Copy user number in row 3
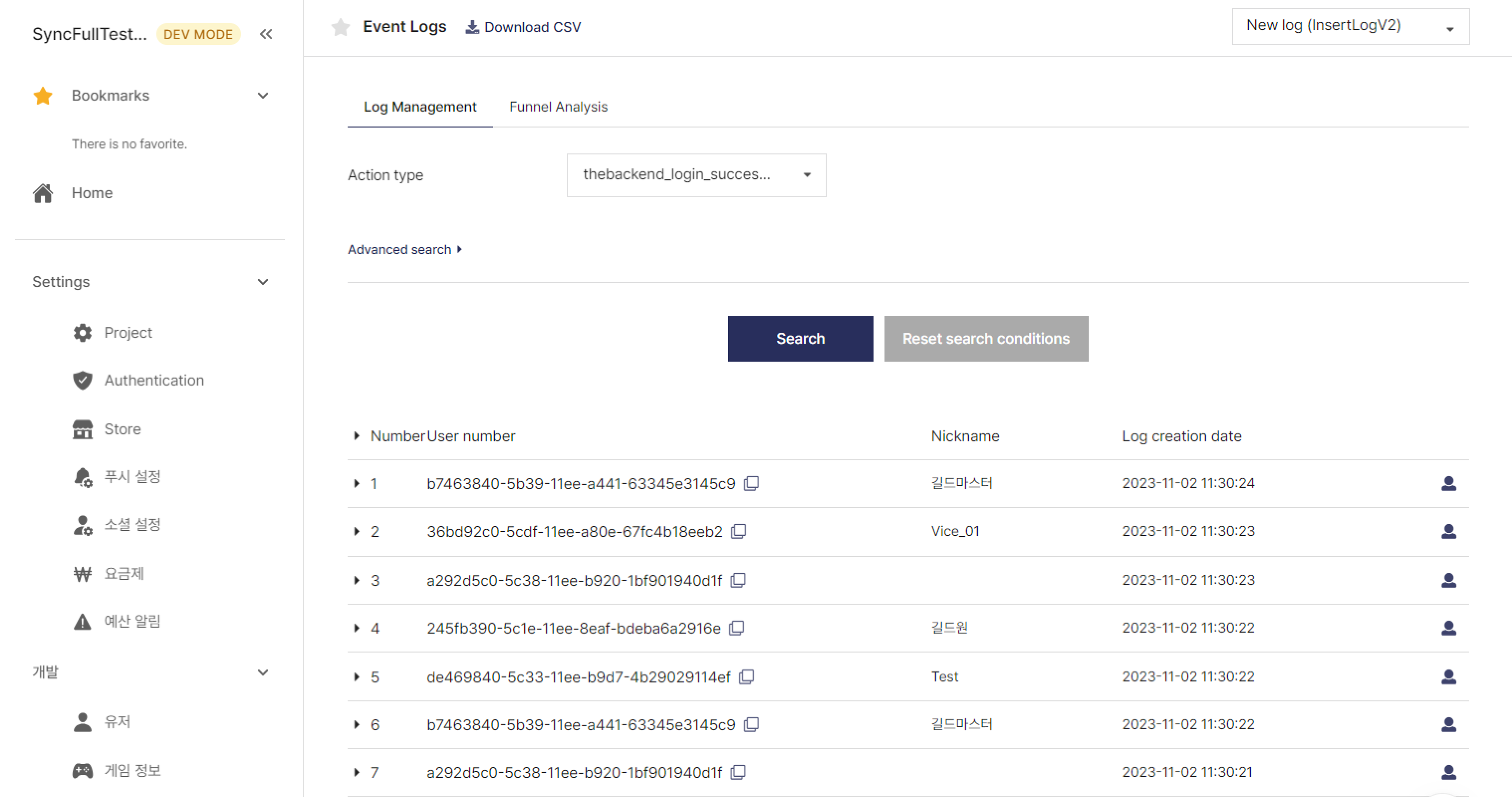 (738, 580)
